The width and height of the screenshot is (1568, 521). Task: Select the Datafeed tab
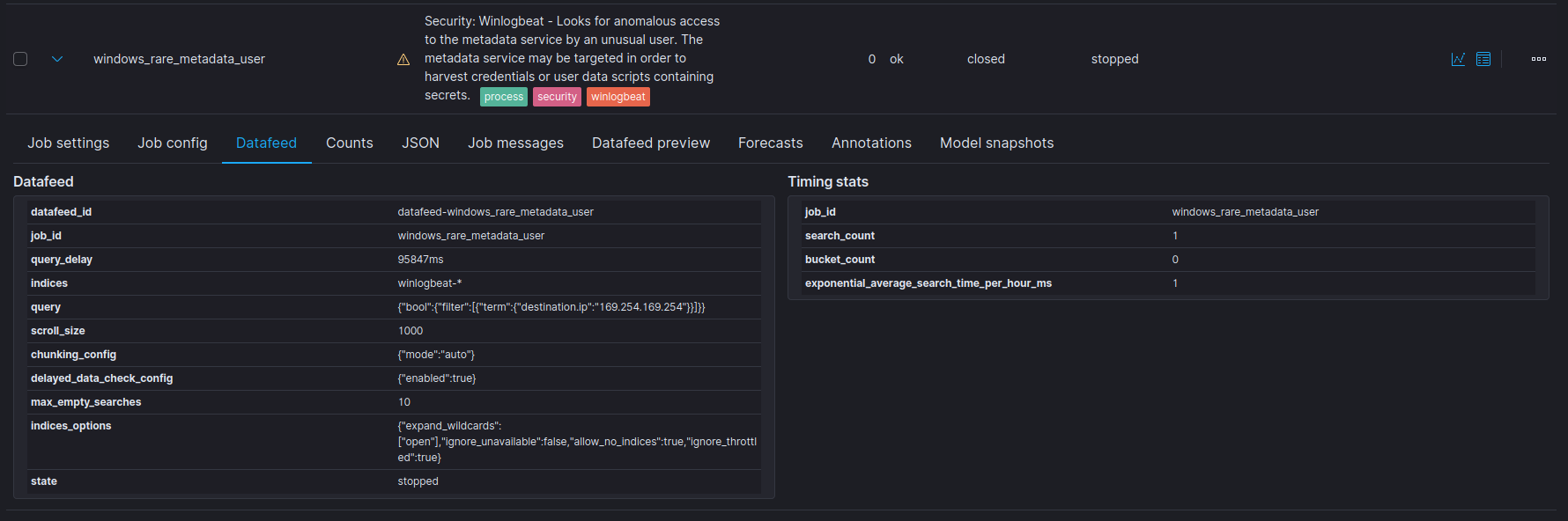click(266, 143)
